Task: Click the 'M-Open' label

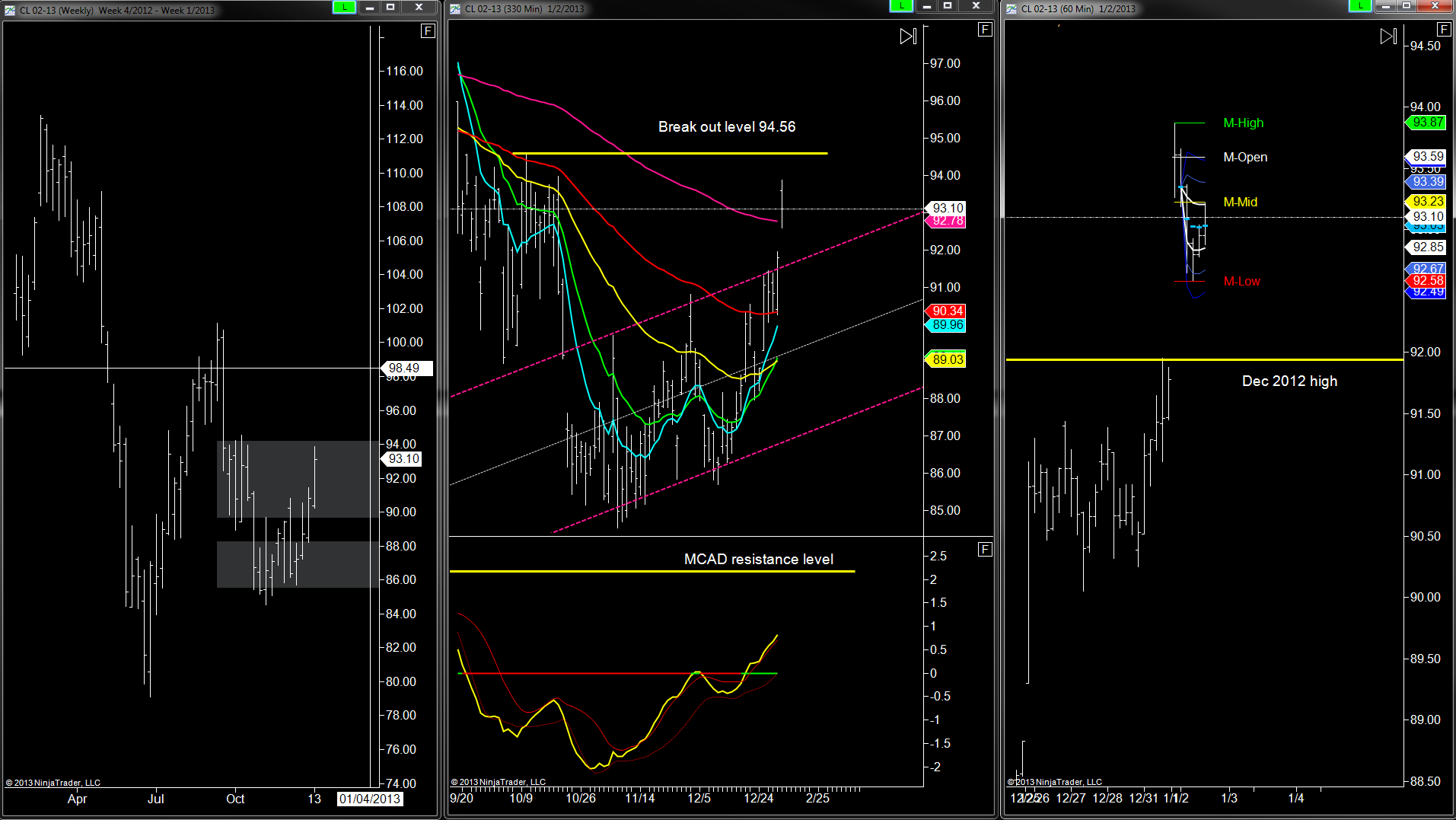Action: tap(1245, 158)
